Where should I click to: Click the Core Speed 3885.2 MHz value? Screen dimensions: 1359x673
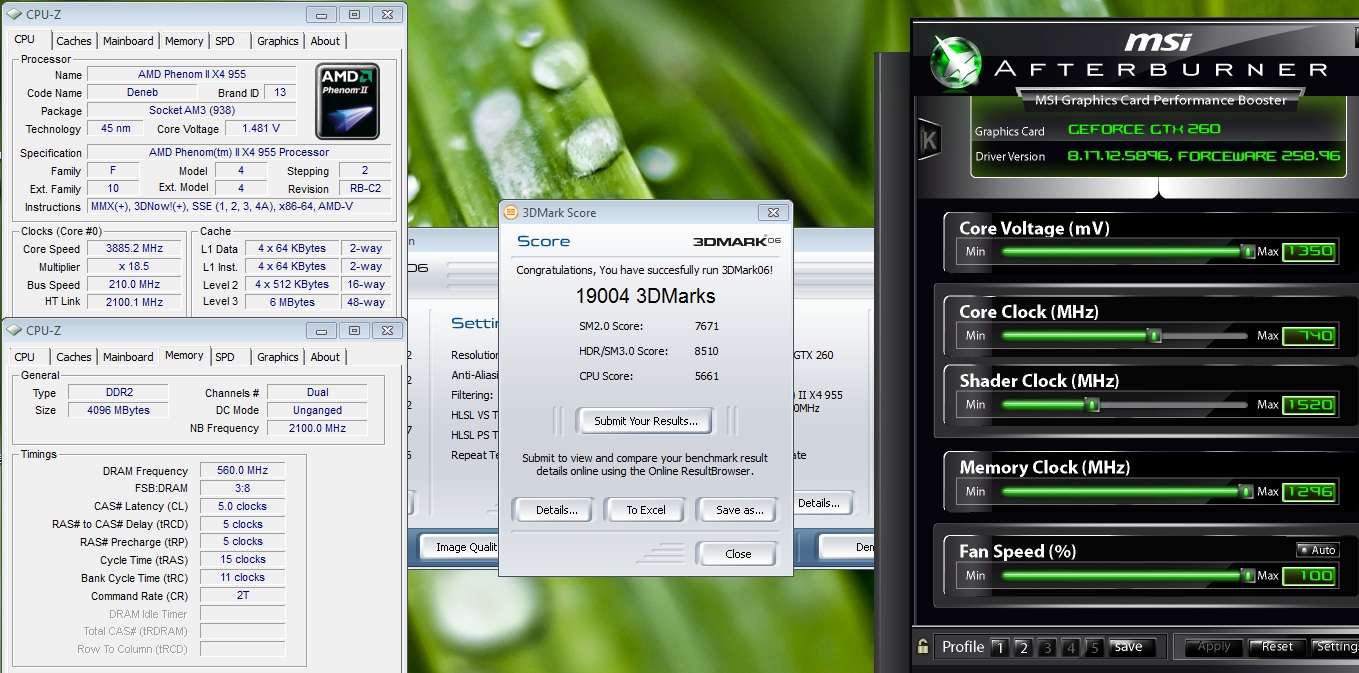(135, 249)
